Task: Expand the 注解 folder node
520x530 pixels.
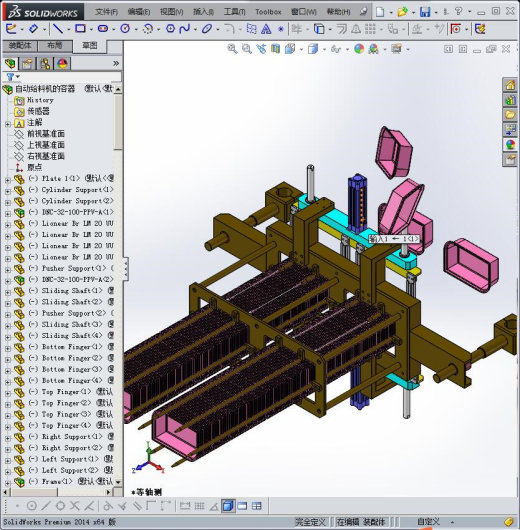Action: [7, 124]
